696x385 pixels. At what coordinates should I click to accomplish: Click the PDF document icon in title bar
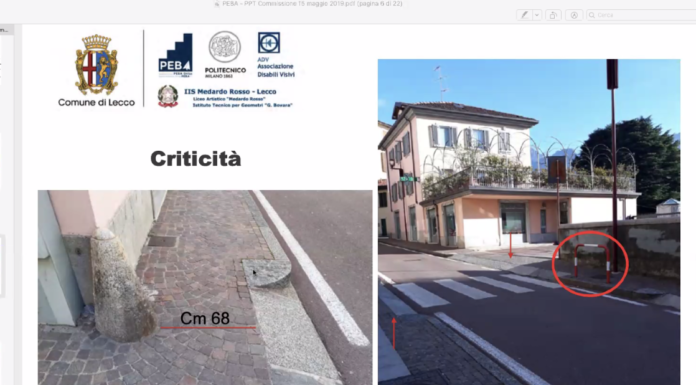point(217,4)
